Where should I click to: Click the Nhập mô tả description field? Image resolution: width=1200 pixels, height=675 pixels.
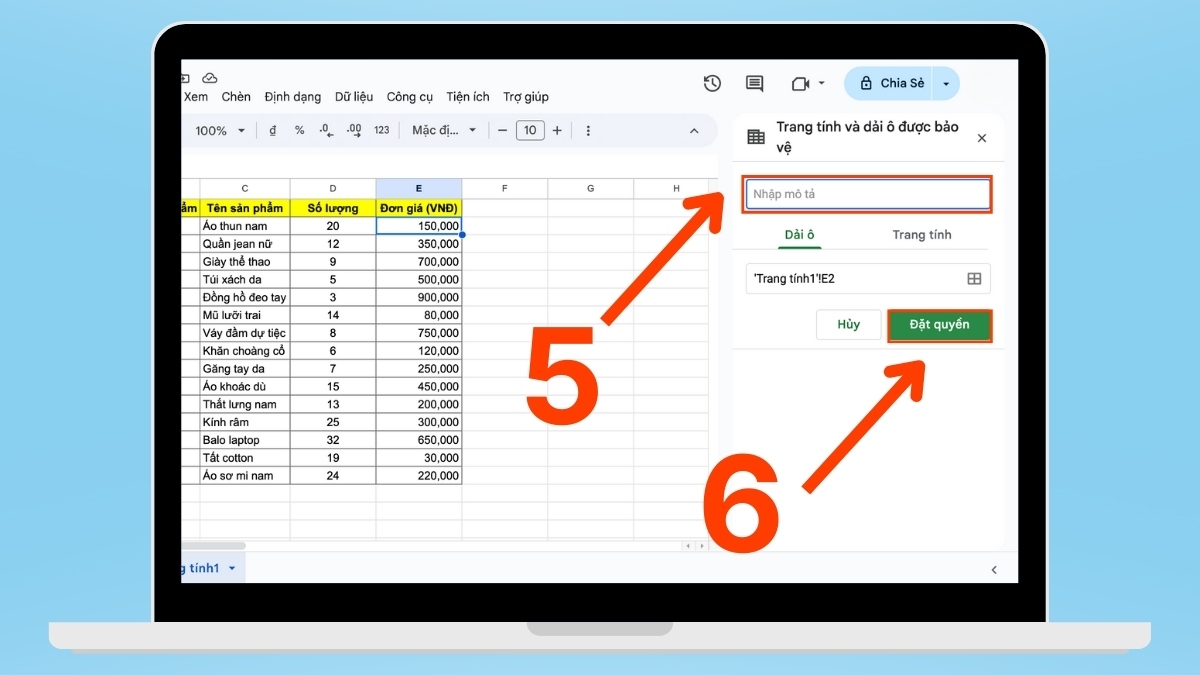[x=867, y=194]
